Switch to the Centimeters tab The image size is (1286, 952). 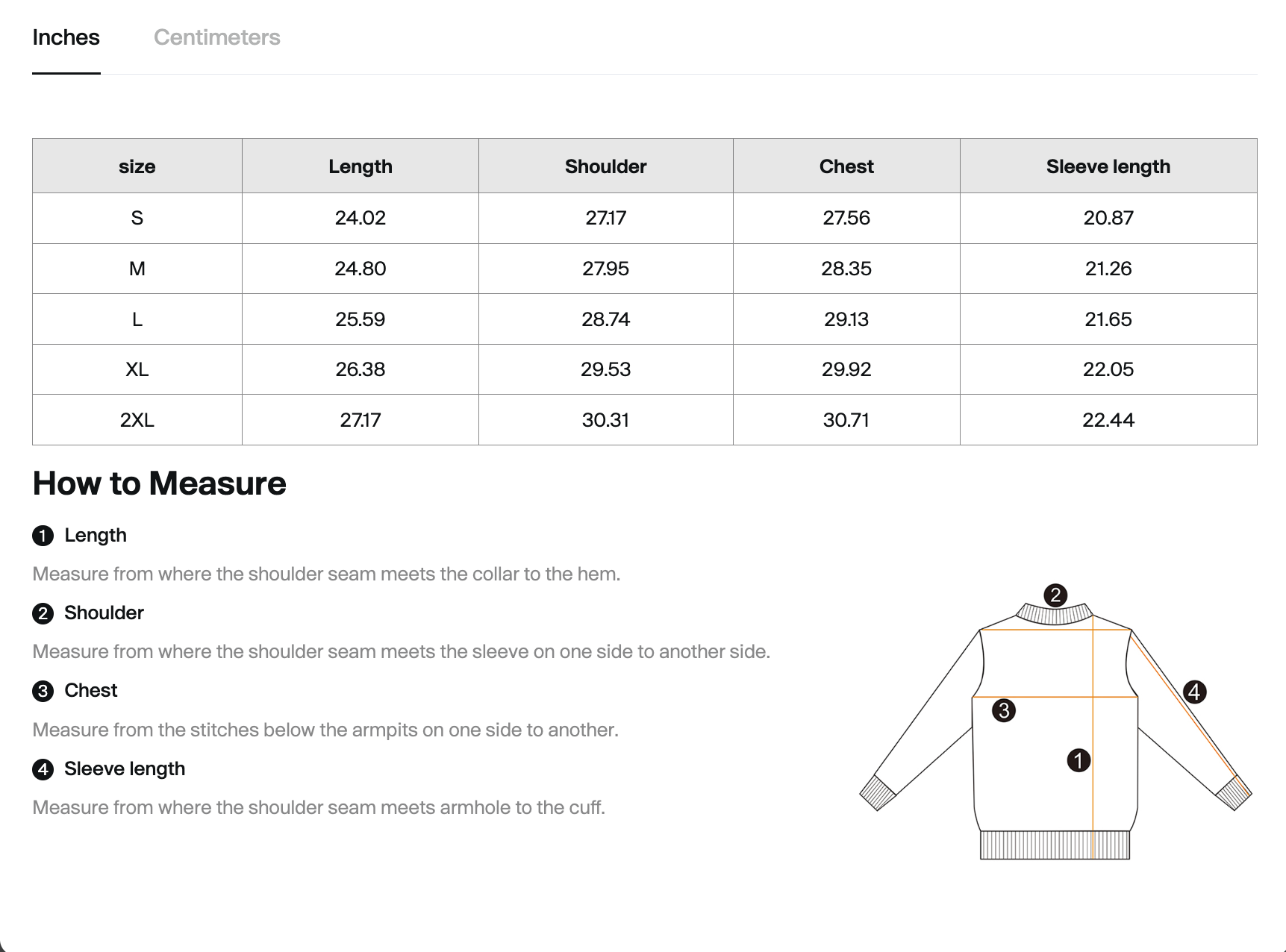point(217,37)
